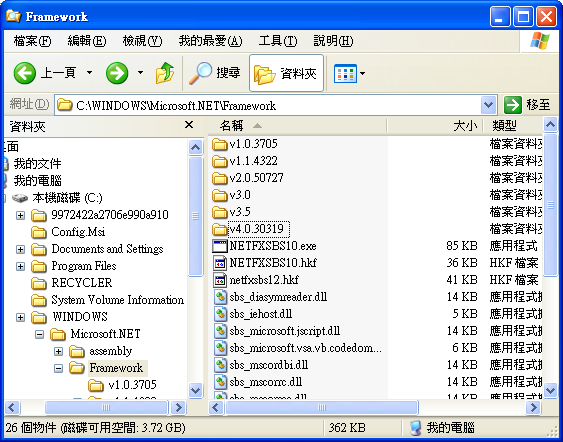Click the address bar path field
563x442 pixels.
tap(267, 105)
